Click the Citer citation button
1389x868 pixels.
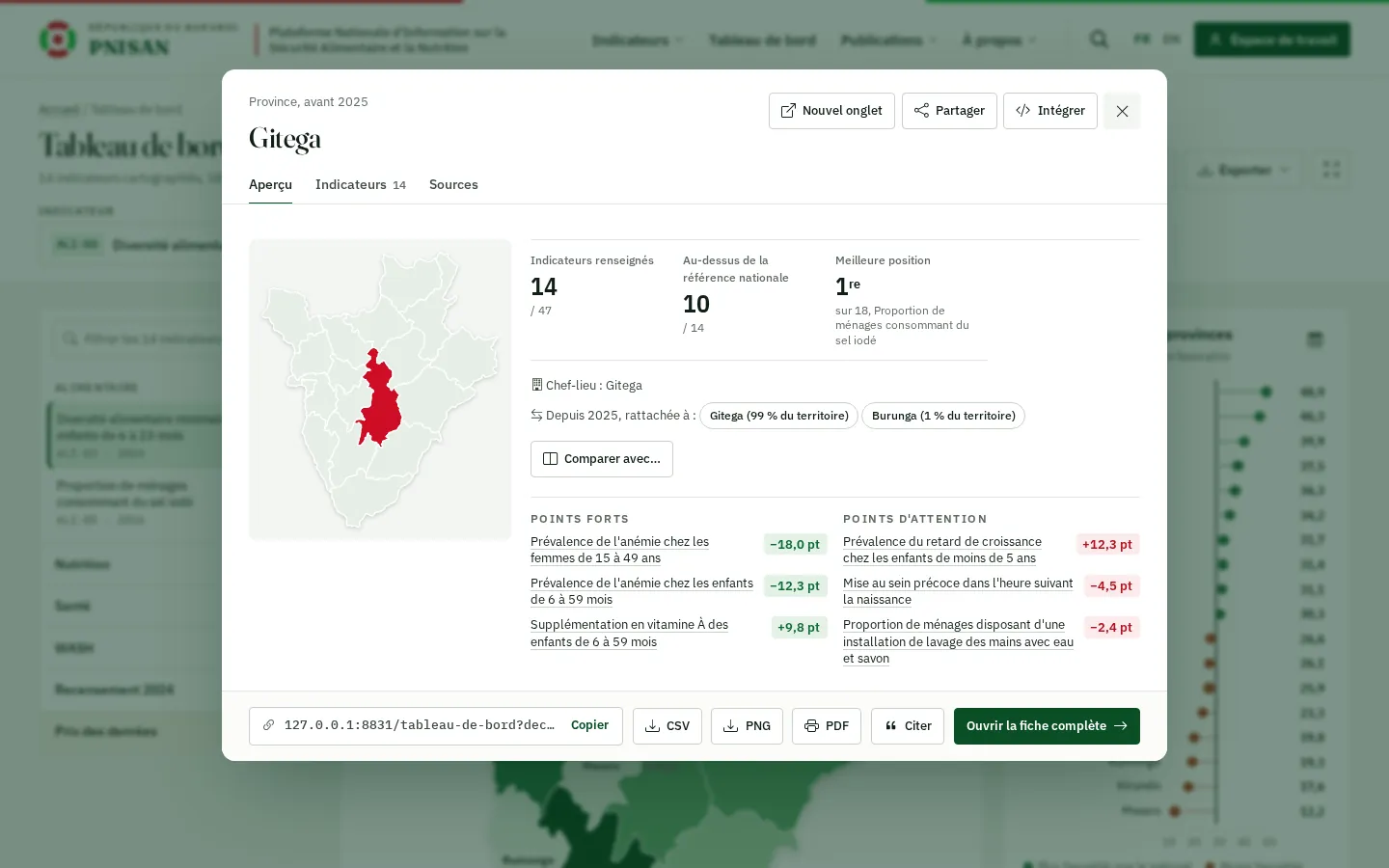[908, 726]
